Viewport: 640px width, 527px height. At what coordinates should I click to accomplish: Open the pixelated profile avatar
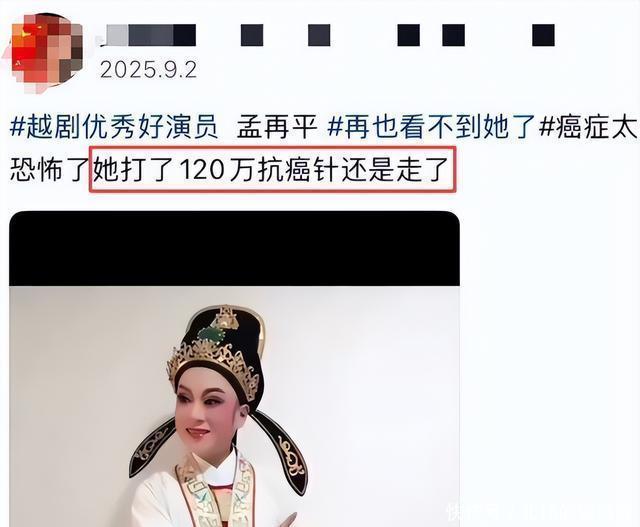44,53
